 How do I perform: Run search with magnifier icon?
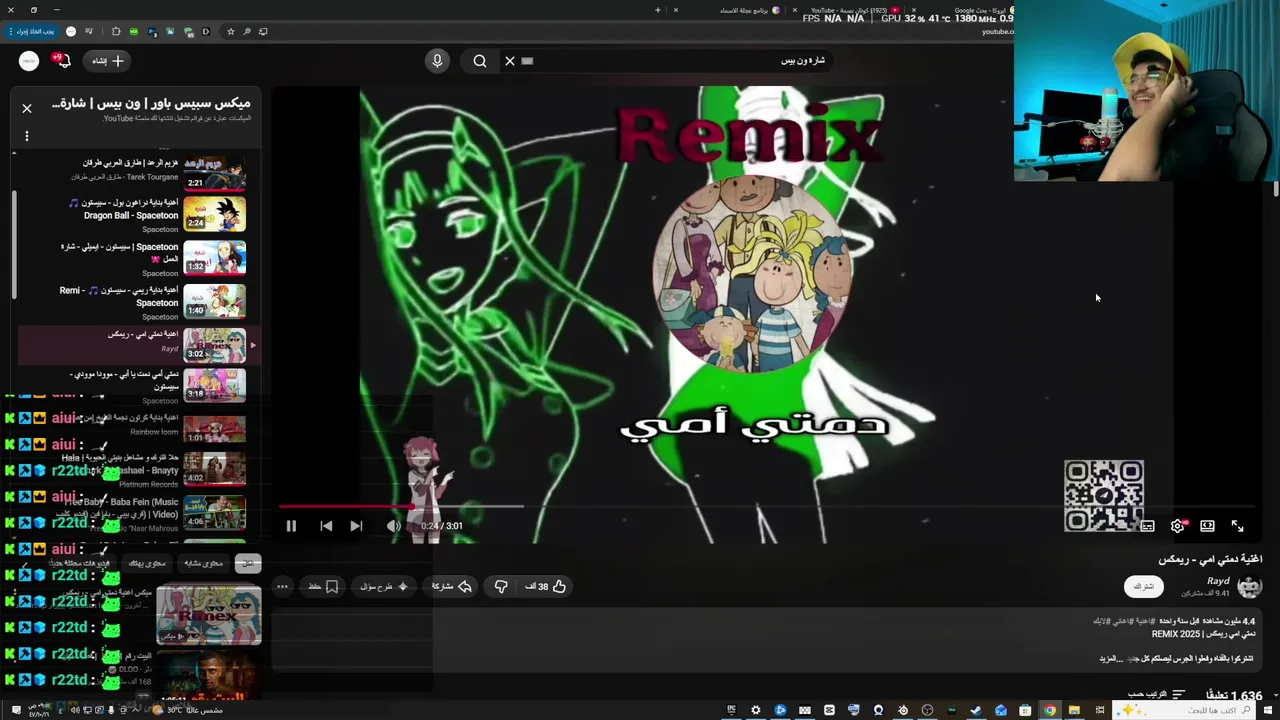point(480,61)
